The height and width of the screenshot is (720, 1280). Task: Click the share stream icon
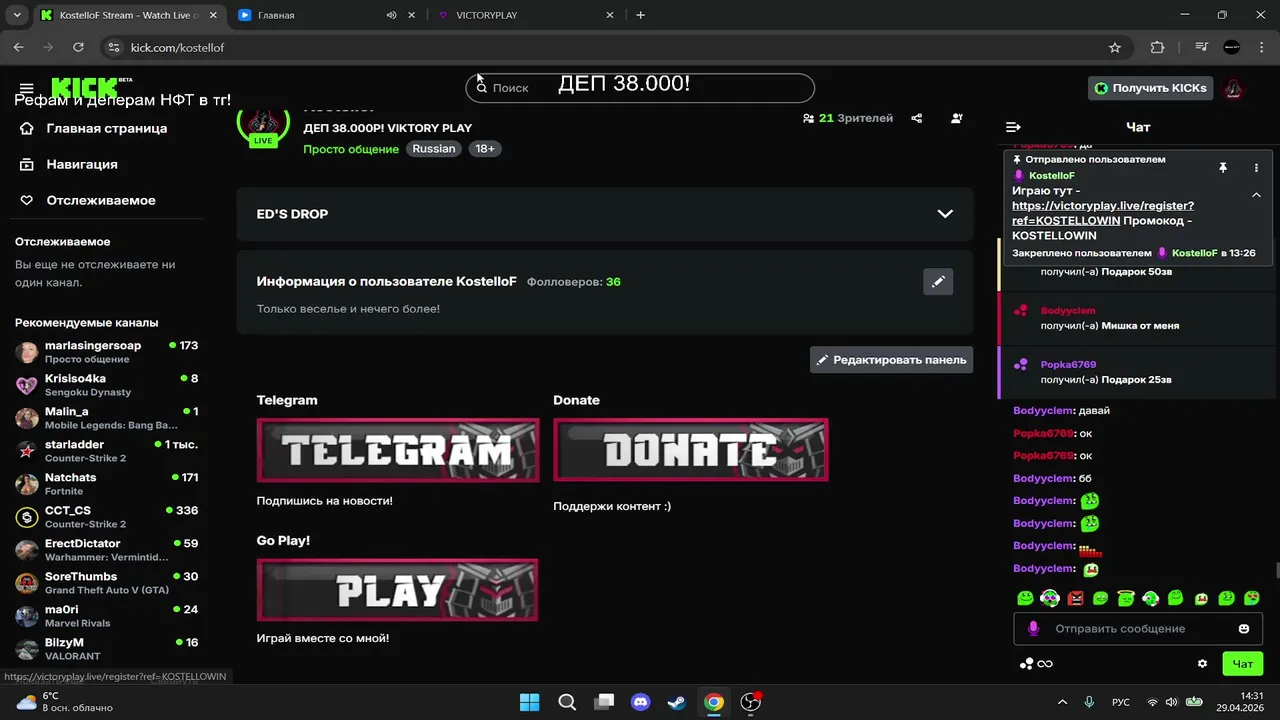click(917, 118)
